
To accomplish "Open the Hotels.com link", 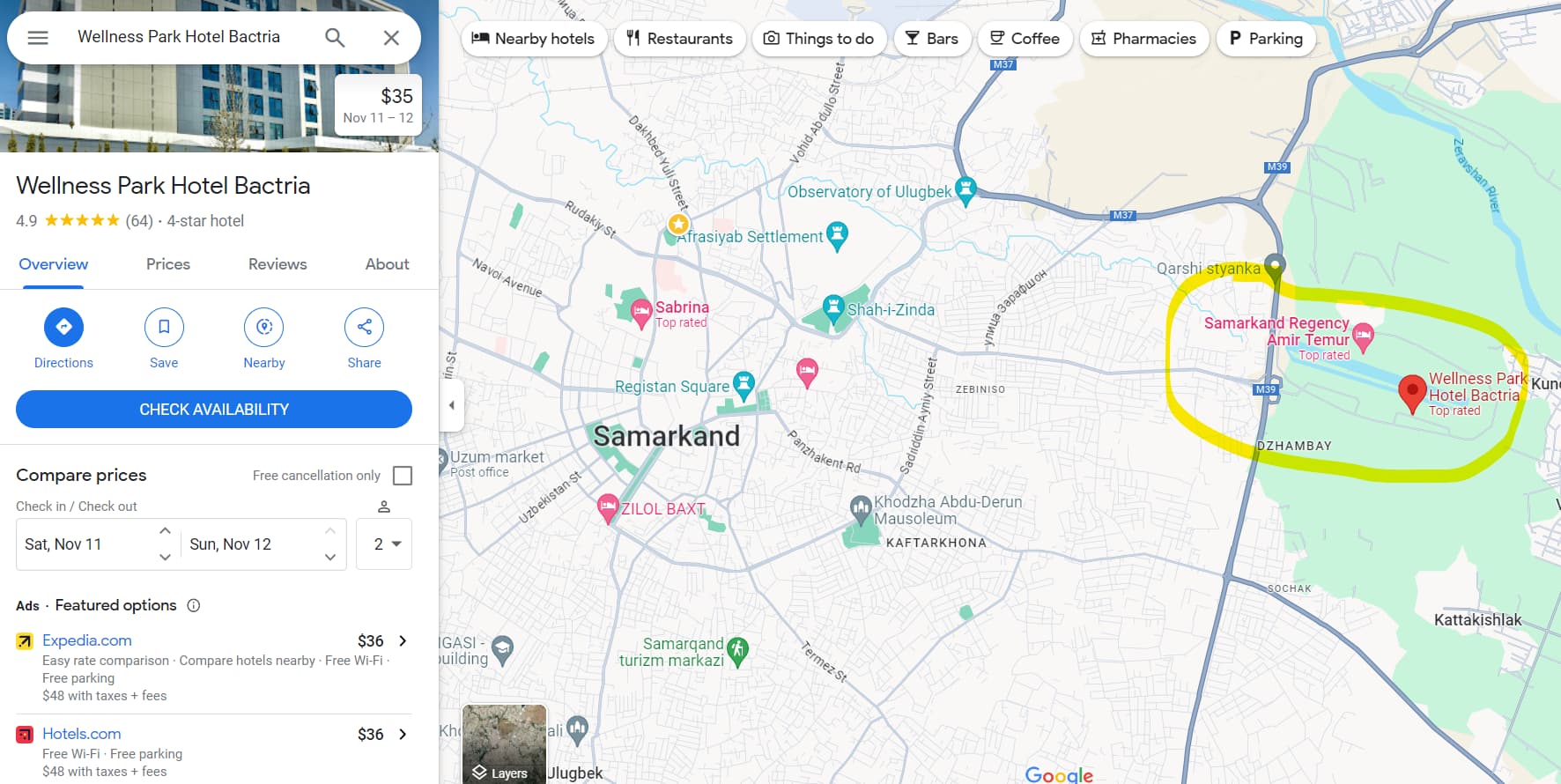I will click(82, 734).
